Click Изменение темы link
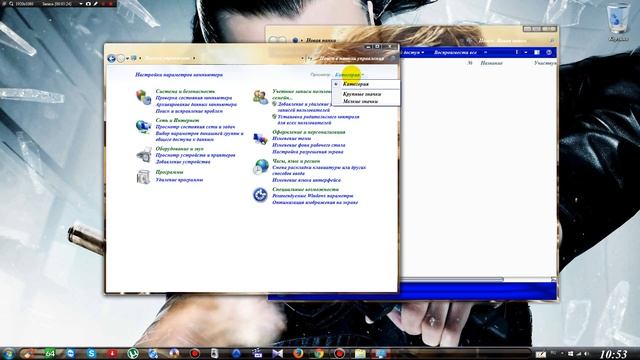This screenshot has width=640, height=360. coord(291,138)
